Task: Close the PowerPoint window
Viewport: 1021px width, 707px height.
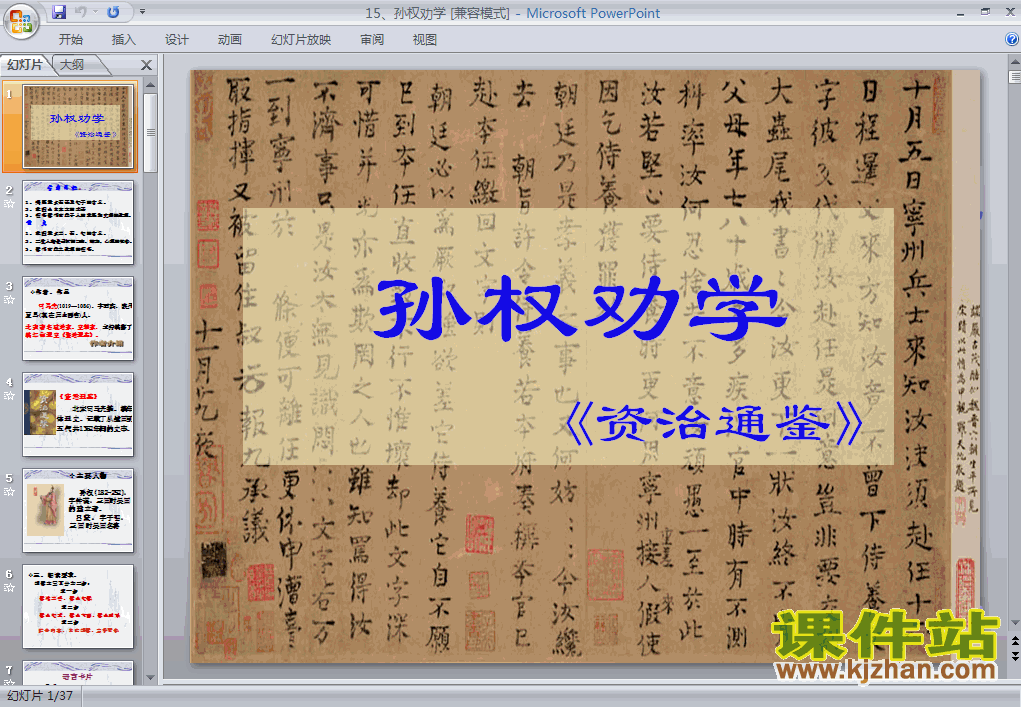Action: coord(1011,12)
